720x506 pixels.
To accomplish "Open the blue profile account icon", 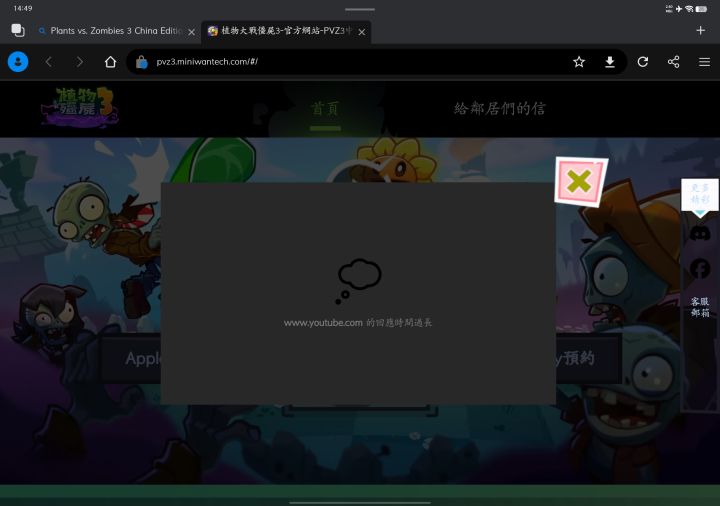I will [18, 62].
